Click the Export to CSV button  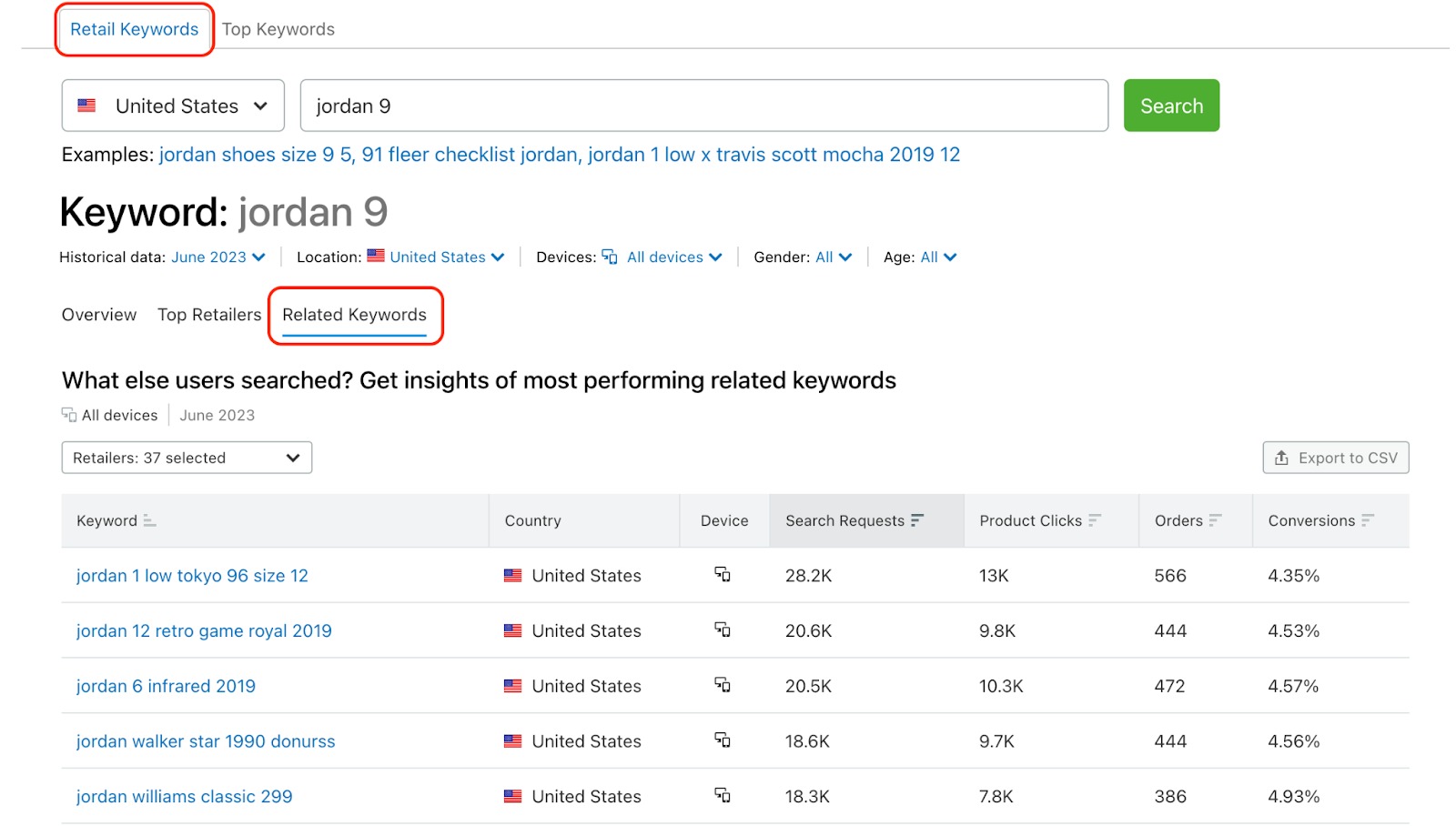1335,458
